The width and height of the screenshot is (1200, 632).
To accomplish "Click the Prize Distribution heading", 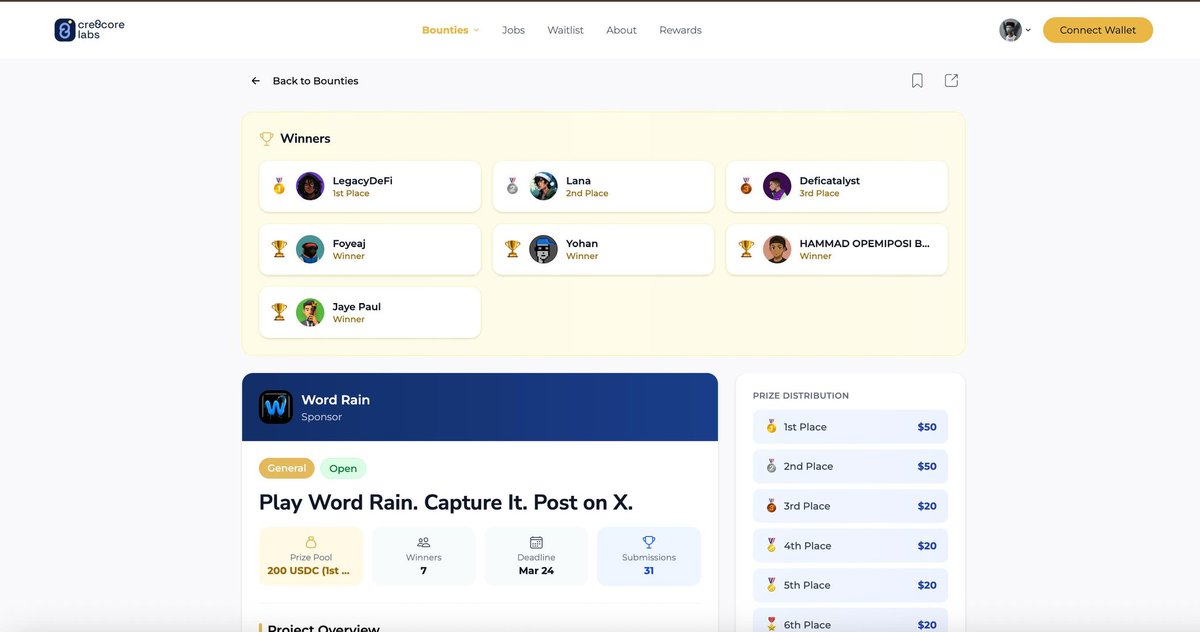I will coord(801,396).
